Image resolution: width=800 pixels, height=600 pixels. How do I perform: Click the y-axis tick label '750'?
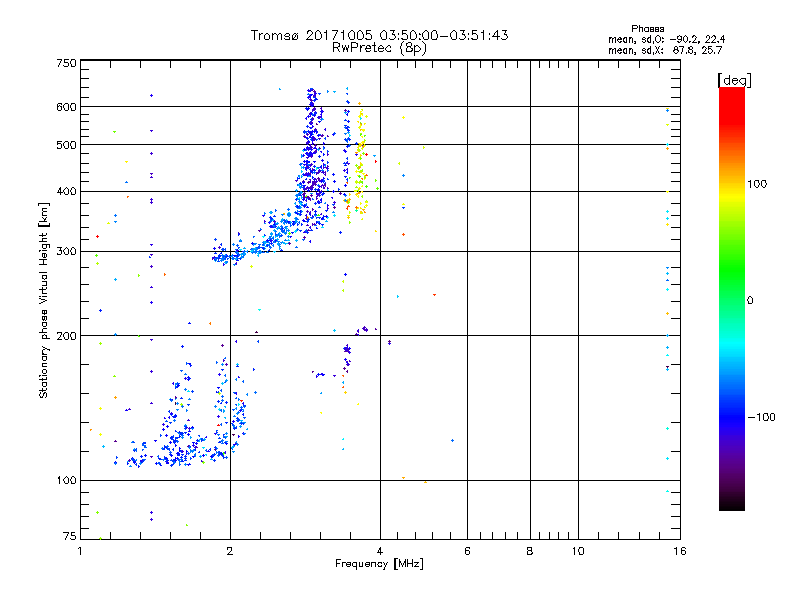click(67, 63)
